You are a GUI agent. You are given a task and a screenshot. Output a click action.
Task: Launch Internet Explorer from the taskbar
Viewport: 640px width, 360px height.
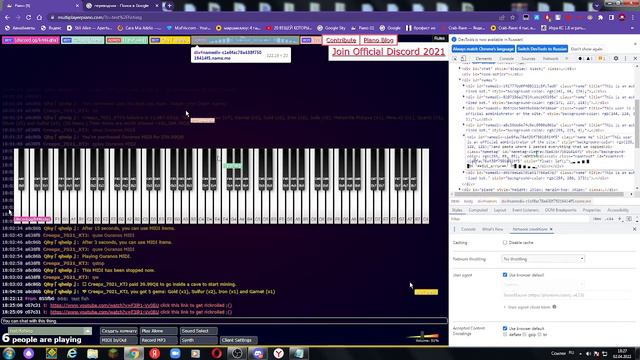72,353
